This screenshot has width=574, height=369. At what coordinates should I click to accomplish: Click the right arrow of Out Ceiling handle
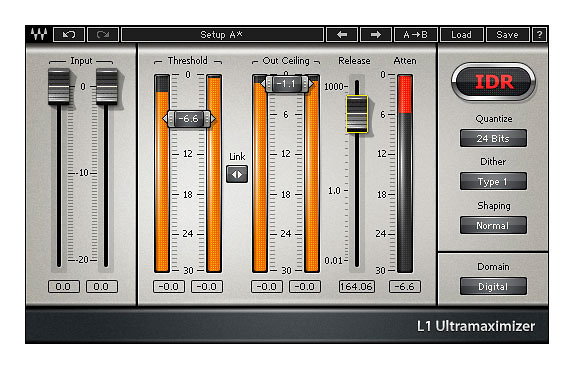[x=311, y=84]
